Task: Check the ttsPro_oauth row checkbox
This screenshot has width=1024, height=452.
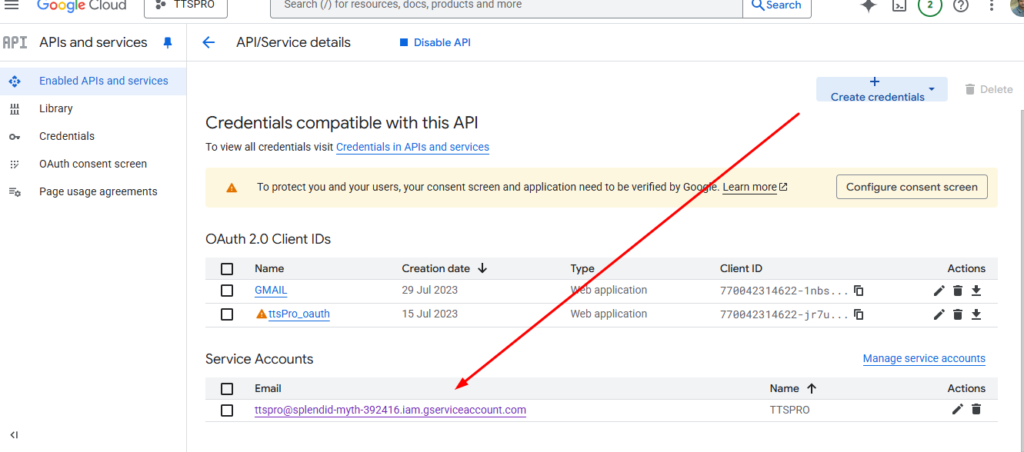Action: (227, 314)
